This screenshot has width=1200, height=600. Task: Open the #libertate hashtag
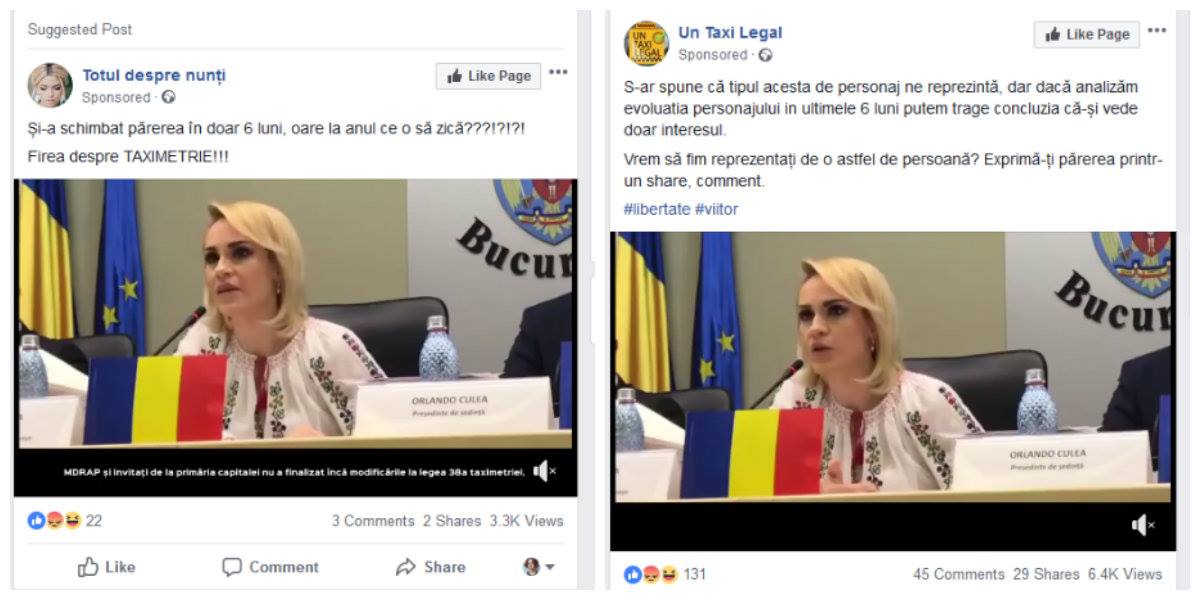tap(656, 209)
